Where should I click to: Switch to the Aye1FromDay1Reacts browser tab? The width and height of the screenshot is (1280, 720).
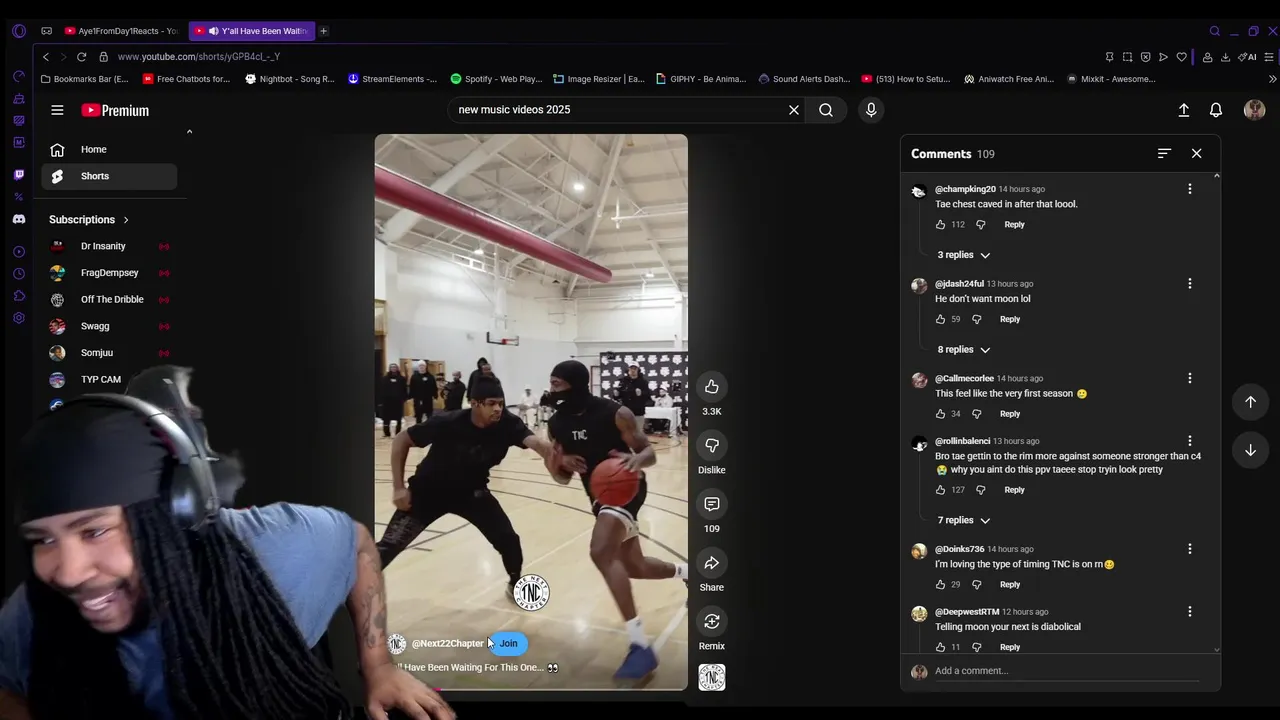(121, 31)
